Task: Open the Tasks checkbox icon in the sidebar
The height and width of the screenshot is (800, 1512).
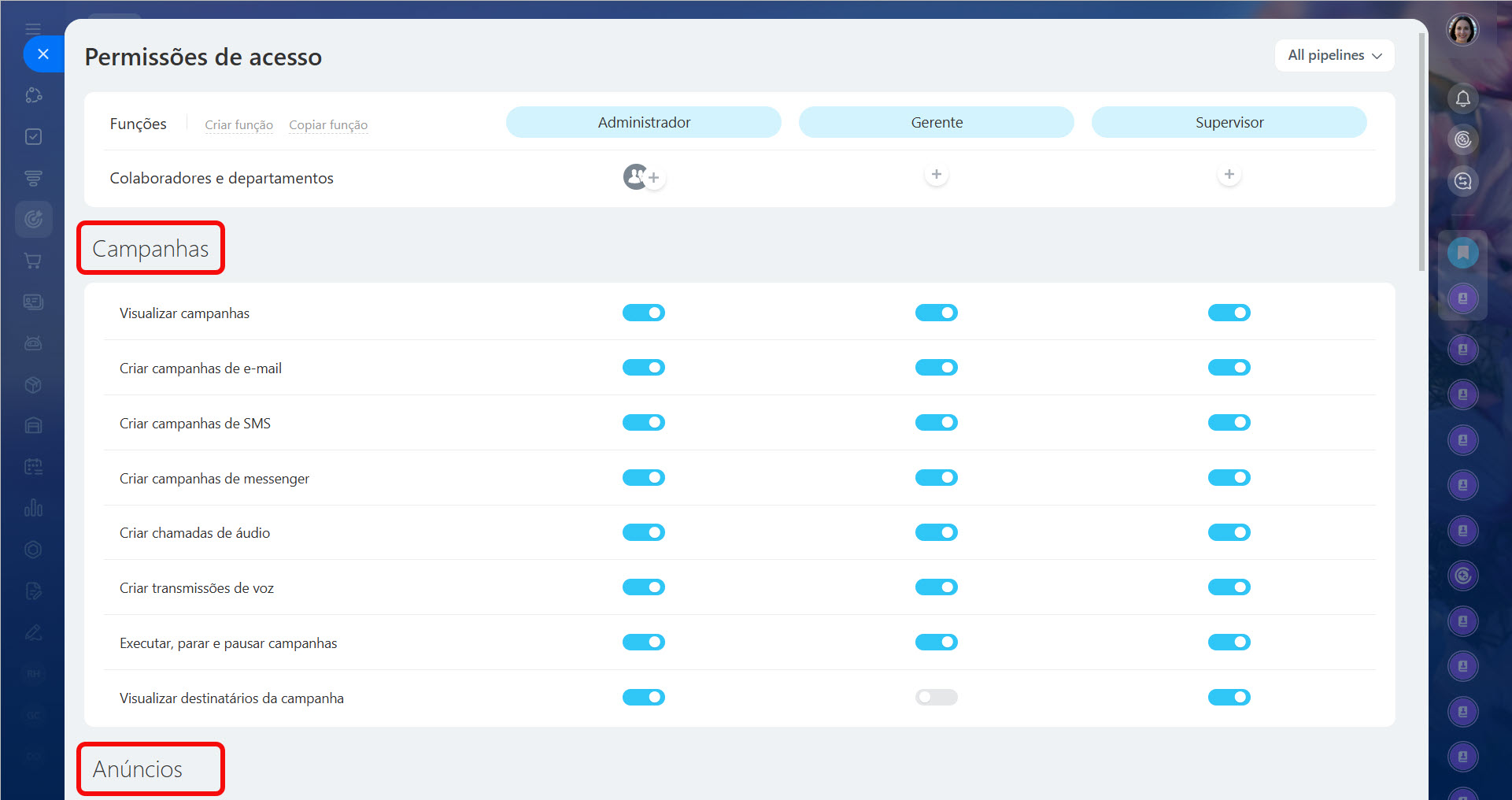Action: click(x=33, y=136)
